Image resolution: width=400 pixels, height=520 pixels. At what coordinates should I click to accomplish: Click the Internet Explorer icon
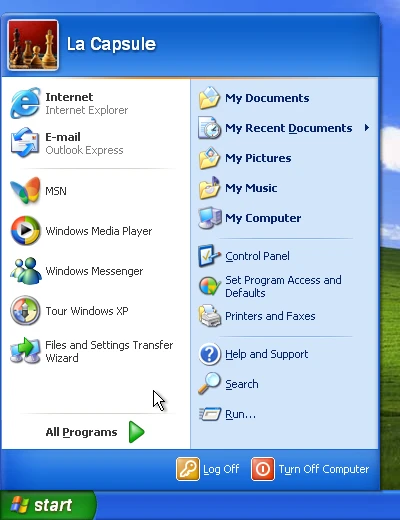pyautogui.click(x=25, y=103)
